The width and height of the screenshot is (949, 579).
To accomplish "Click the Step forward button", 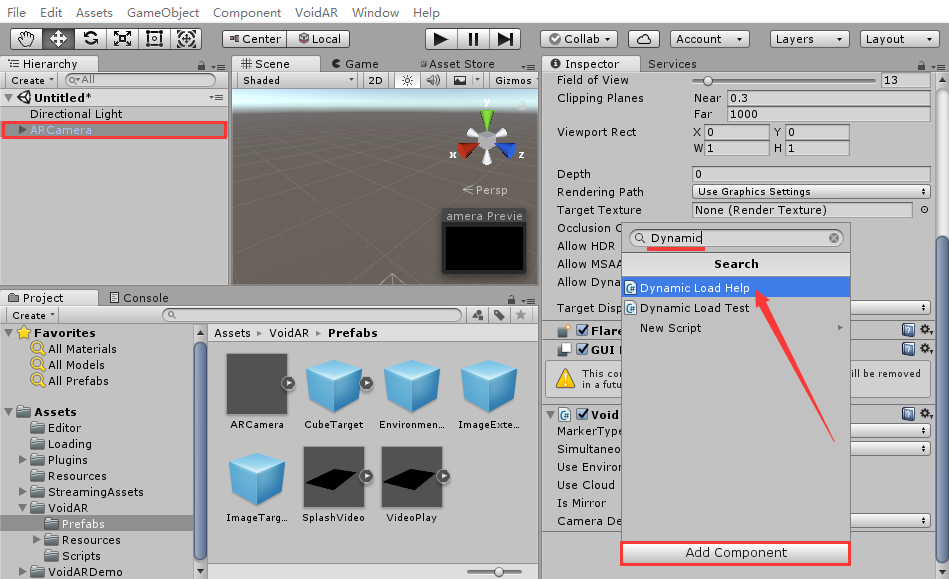I will 505,39.
